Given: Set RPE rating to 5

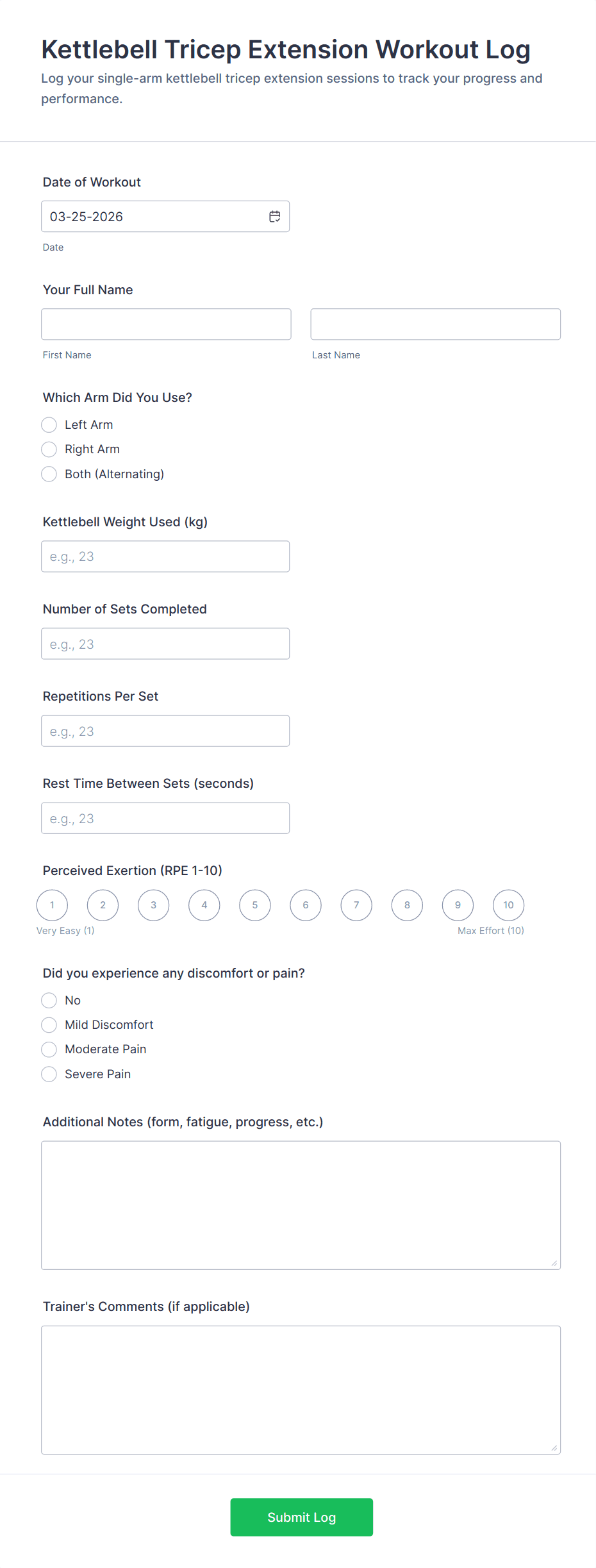Looking at the screenshot, I should [x=255, y=905].
